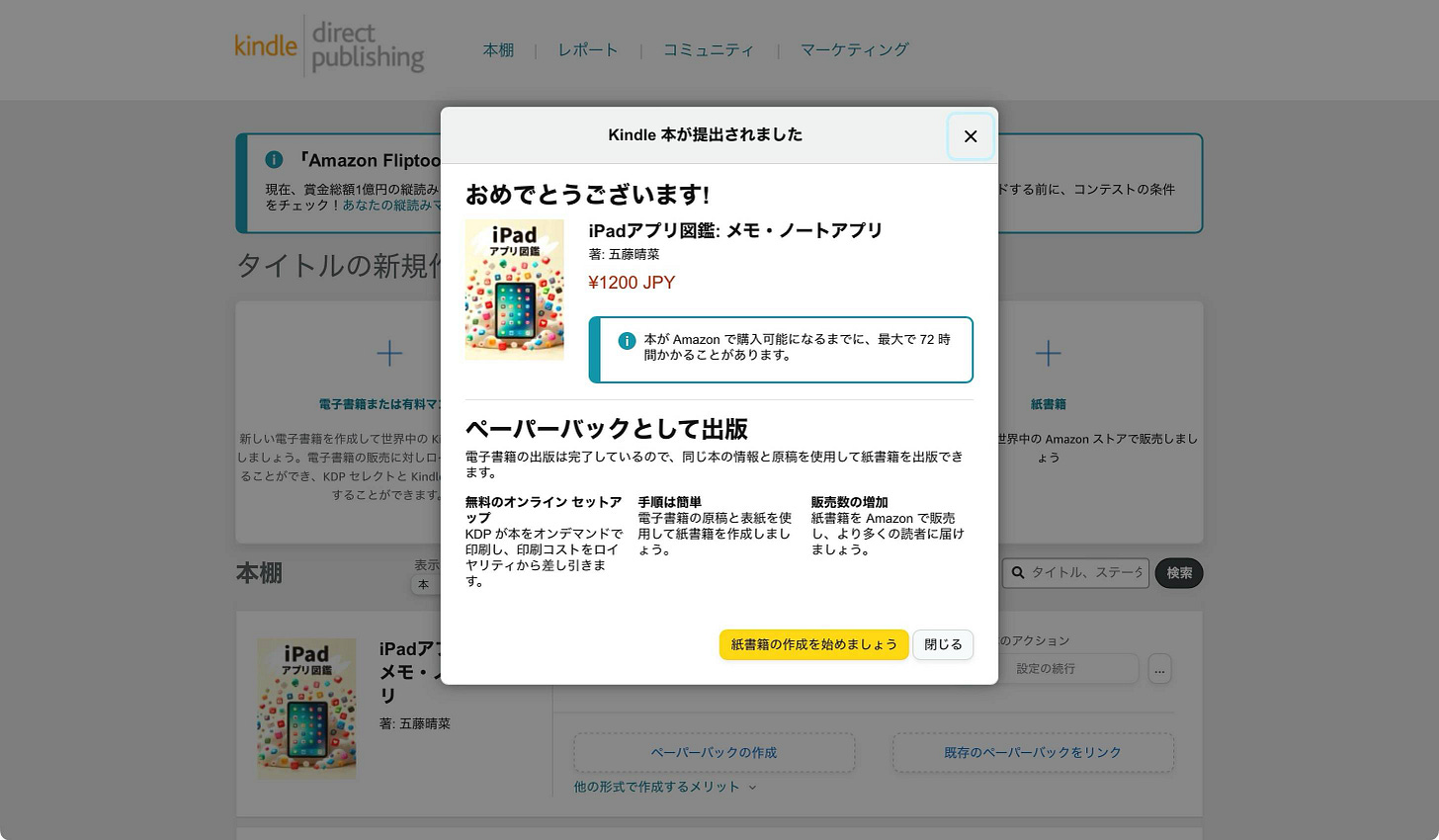Viewport: 1439px width, 840px height.
Task: Click info icon in Amazon Fliptoon banner
Action: [274, 160]
